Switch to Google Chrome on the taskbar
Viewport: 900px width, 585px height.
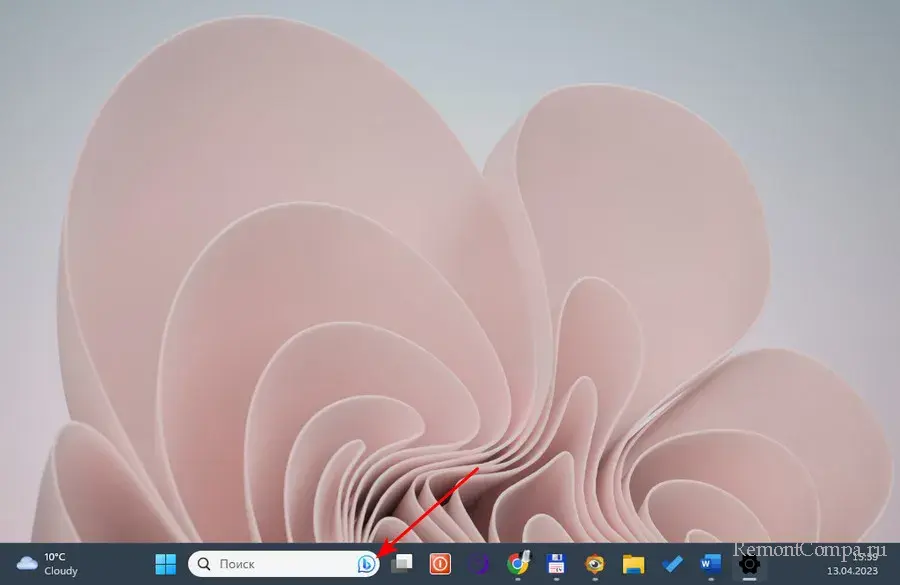[x=517, y=564]
